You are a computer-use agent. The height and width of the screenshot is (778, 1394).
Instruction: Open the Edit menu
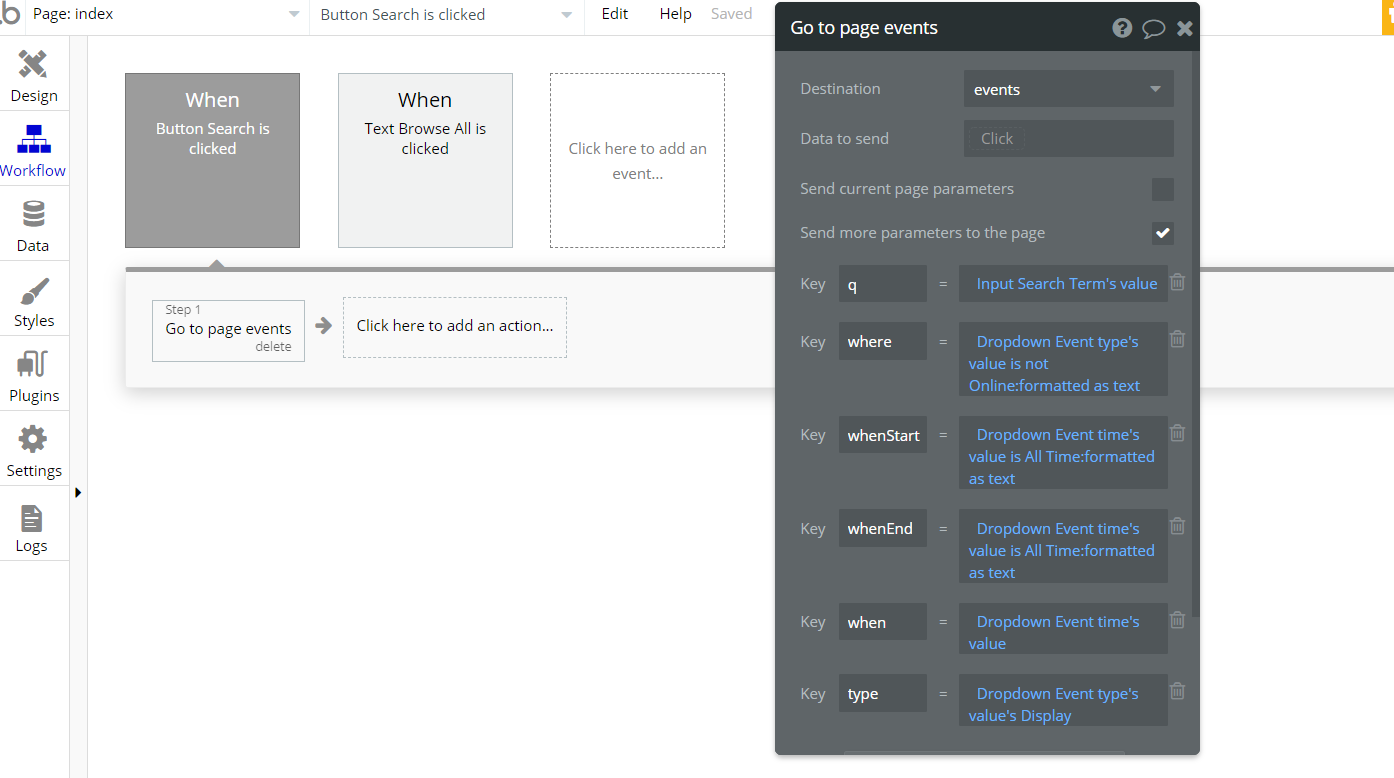615,14
